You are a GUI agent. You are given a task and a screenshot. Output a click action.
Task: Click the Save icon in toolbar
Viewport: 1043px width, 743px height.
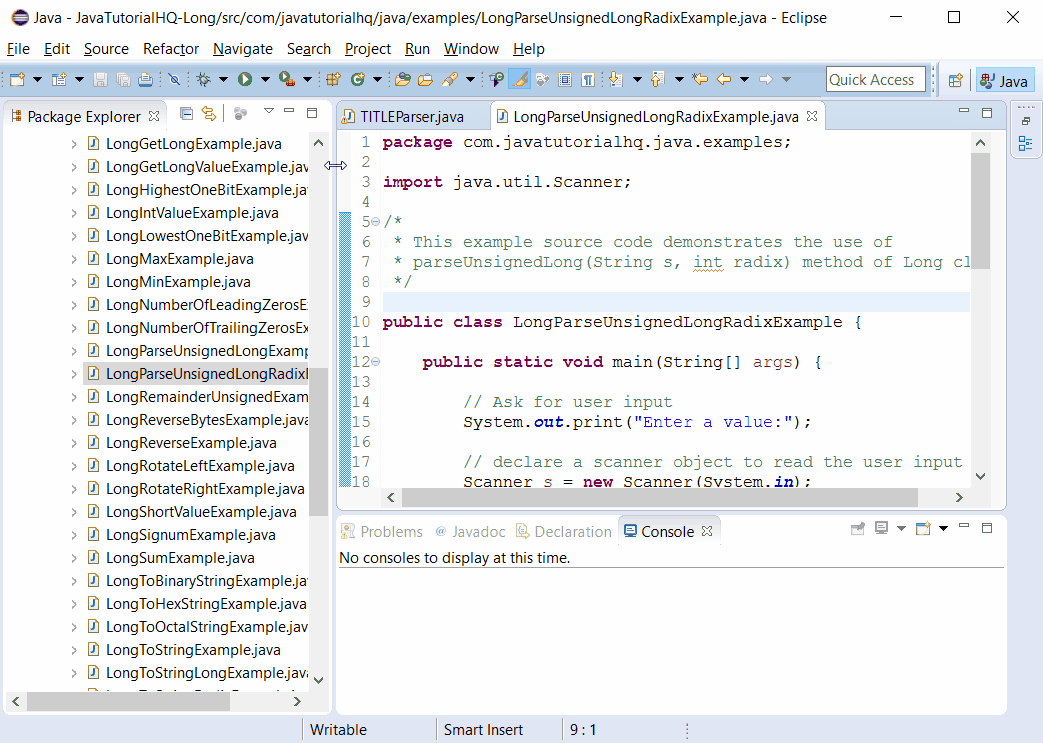coord(100,80)
